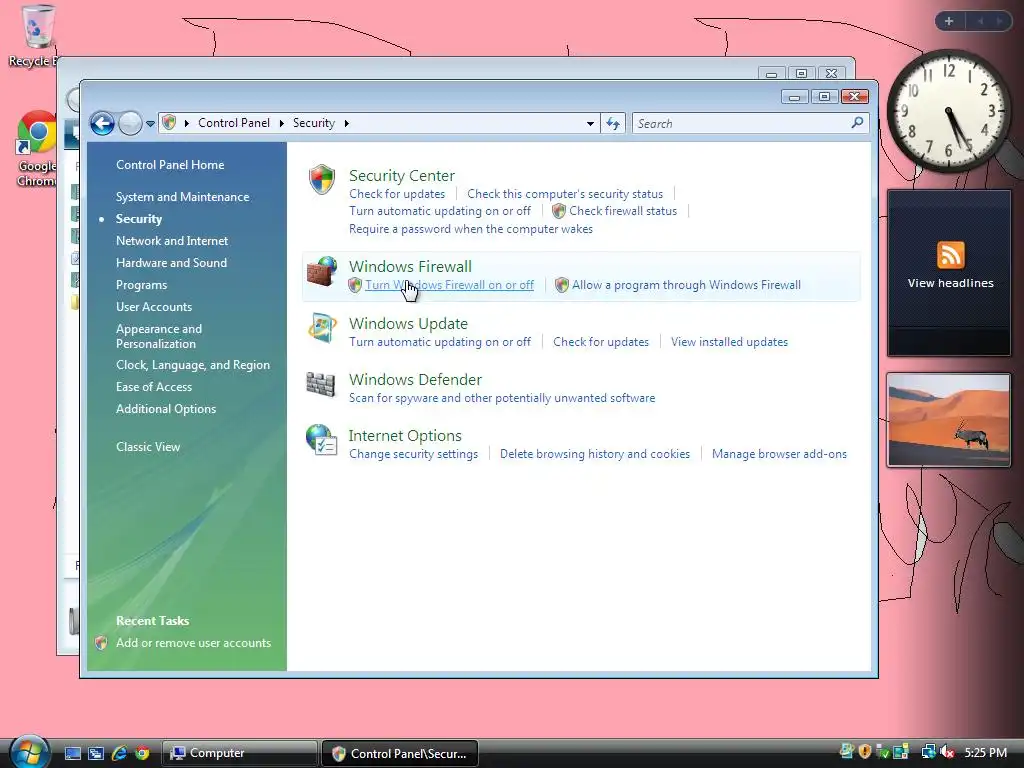The image size is (1024, 768).
Task: Select System and Maintenance category
Action: [182, 197]
